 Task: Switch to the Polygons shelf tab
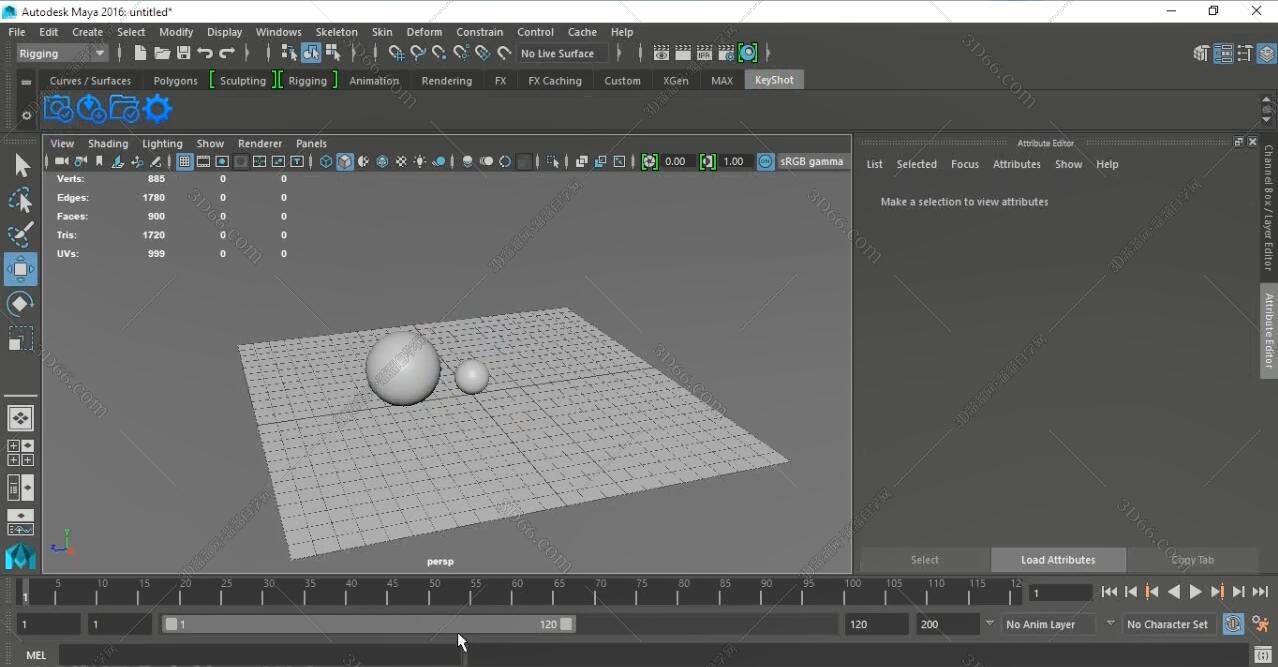coord(176,81)
